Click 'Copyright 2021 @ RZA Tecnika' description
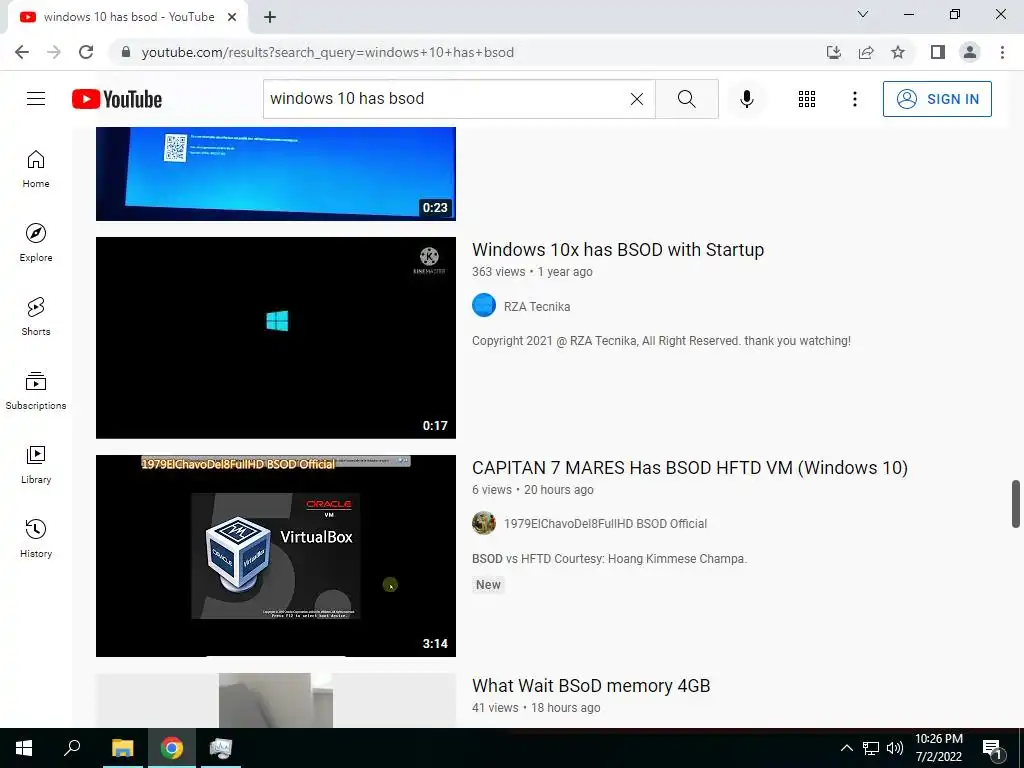The height and width of the screenshot is (768, 1024). [x=662, y=340]
